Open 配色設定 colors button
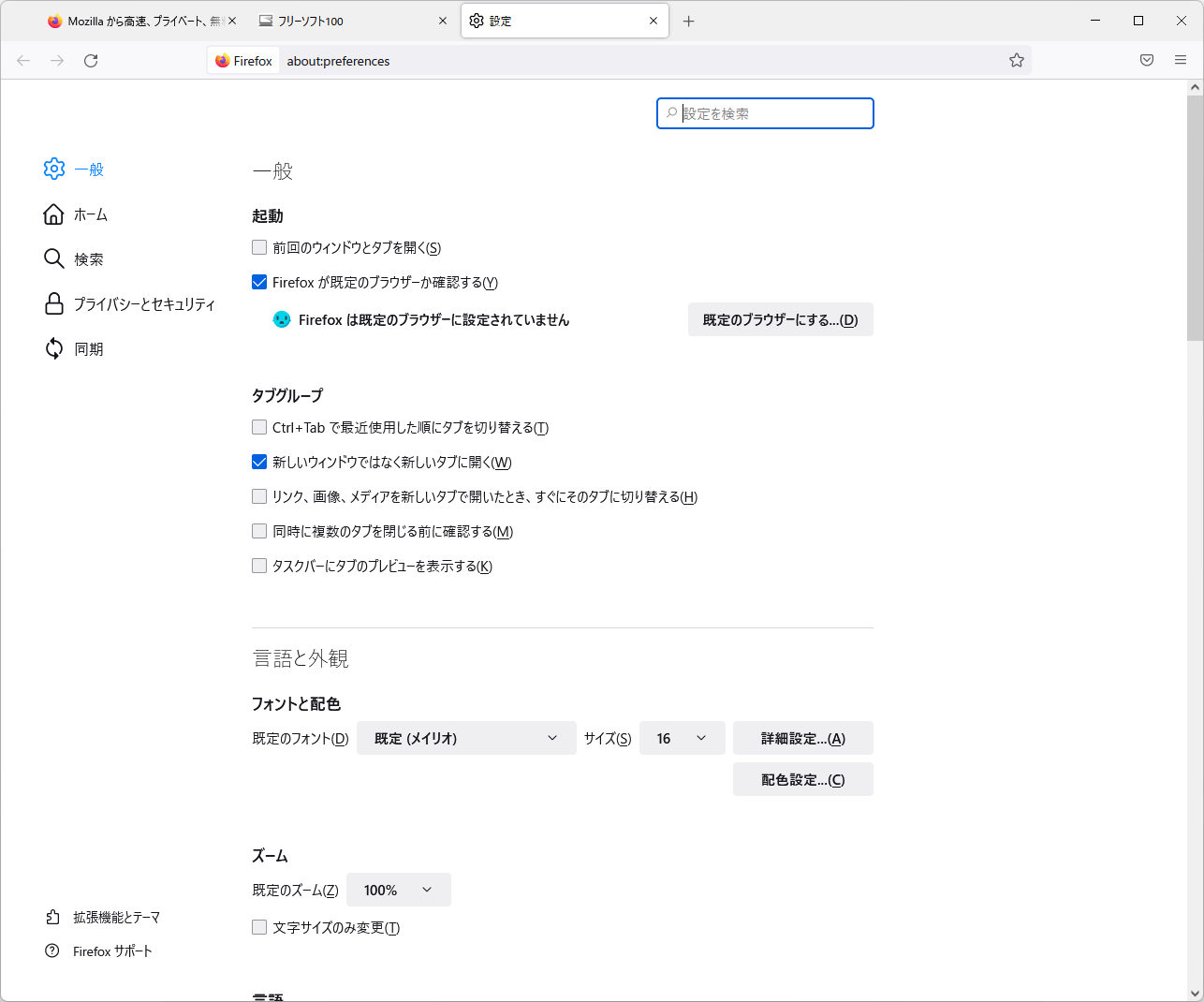This screenshot has width=1204, height=1002. coord(803,779)
